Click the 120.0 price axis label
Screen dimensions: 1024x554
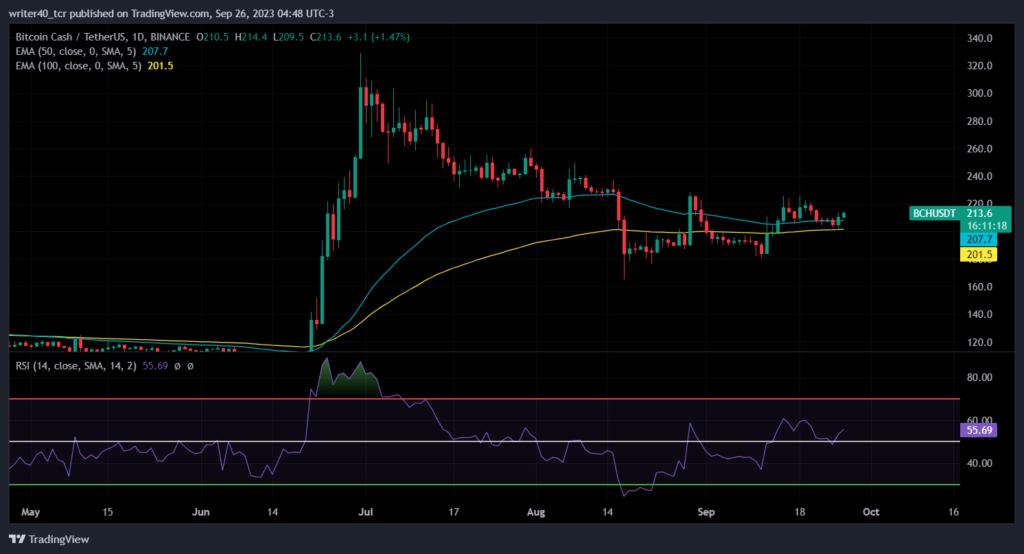(x=979, y=342)
